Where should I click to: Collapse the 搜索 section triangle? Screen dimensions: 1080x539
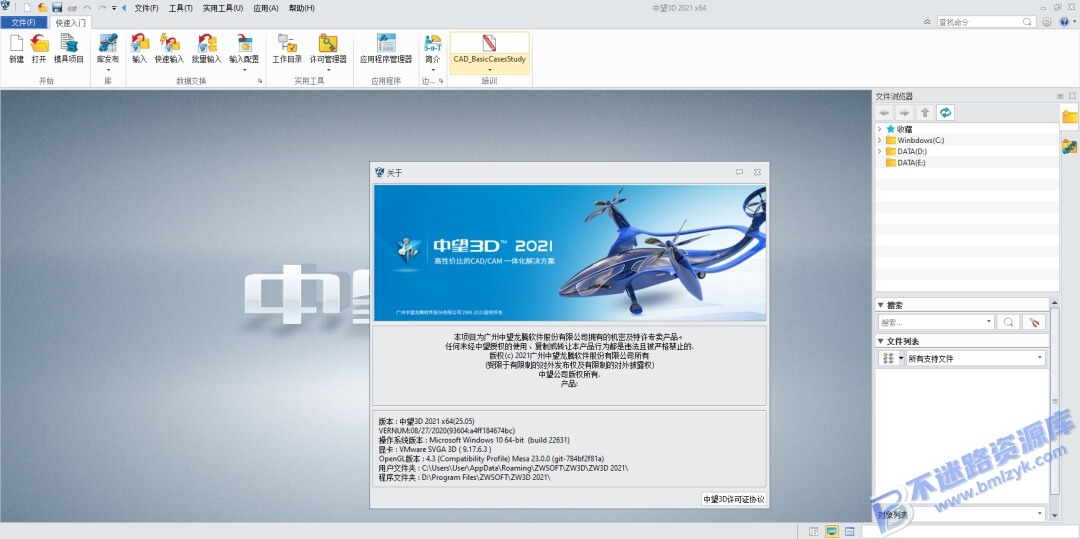(880, 305)
